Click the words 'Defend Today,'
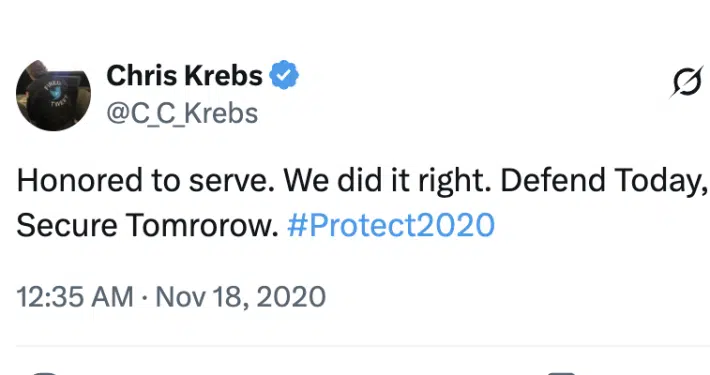710x375 pixels. click(604, 180)
